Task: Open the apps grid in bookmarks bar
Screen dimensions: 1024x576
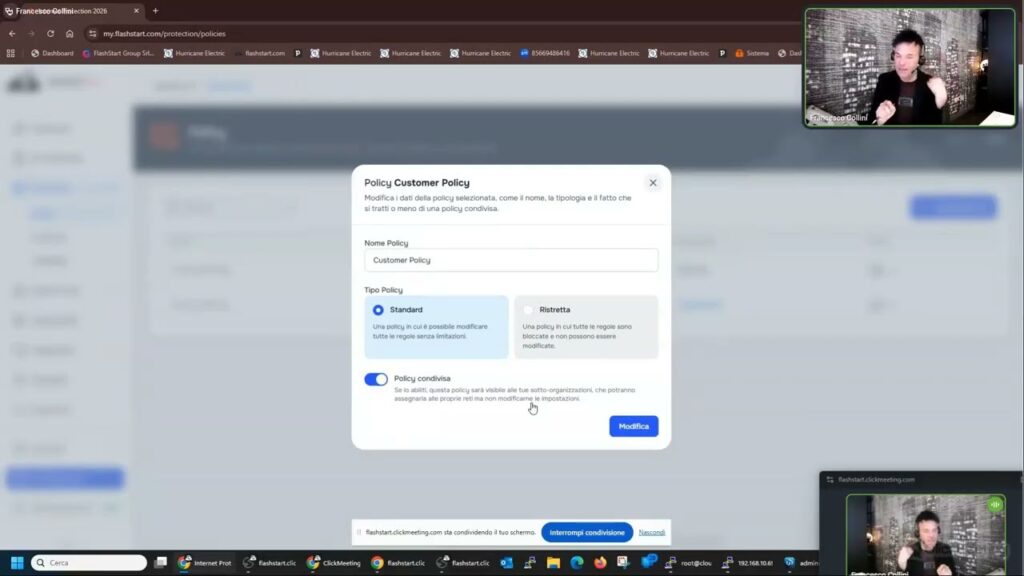Action: [10, 53]
